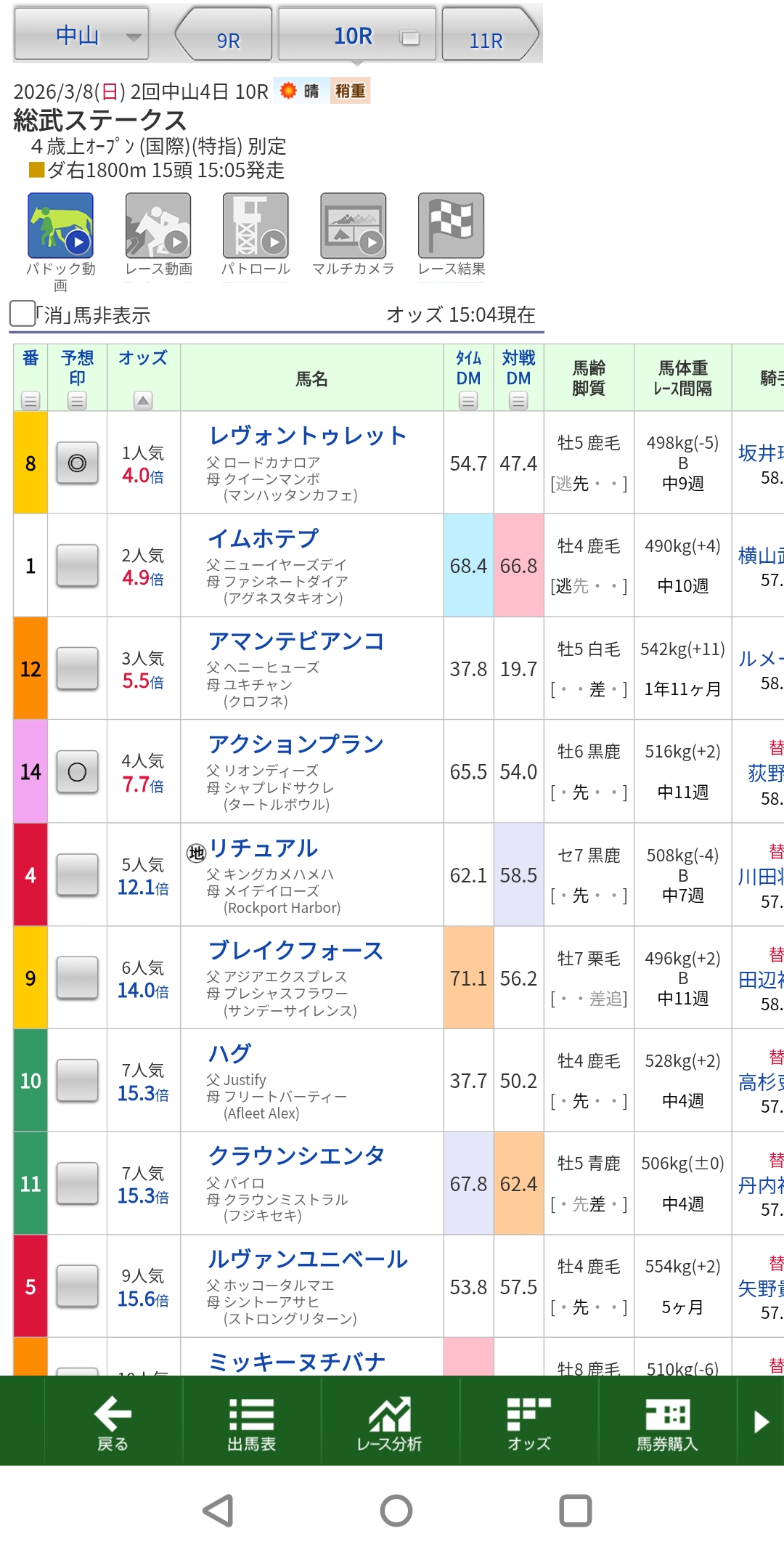Open the patrol video icon
This screenshot has height=1555, width=784.
(x=255, y=226)
